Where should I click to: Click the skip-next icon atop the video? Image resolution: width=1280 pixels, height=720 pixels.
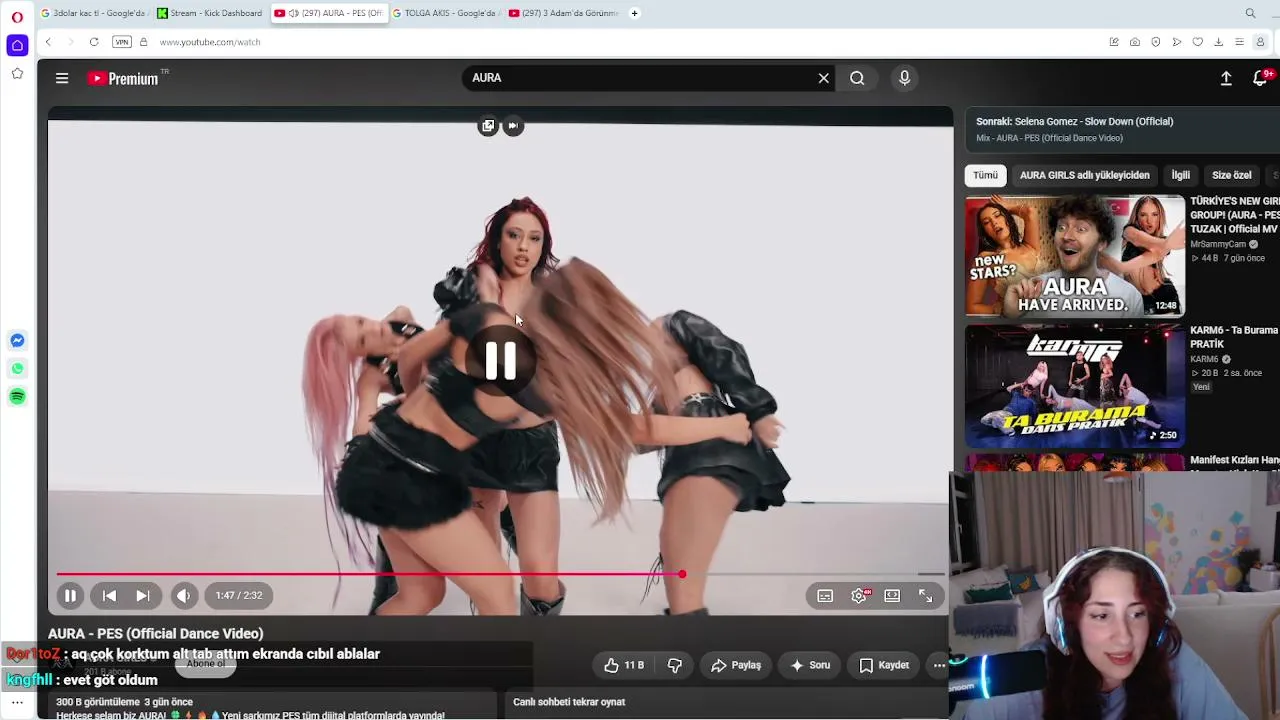[x=513, y=126]
